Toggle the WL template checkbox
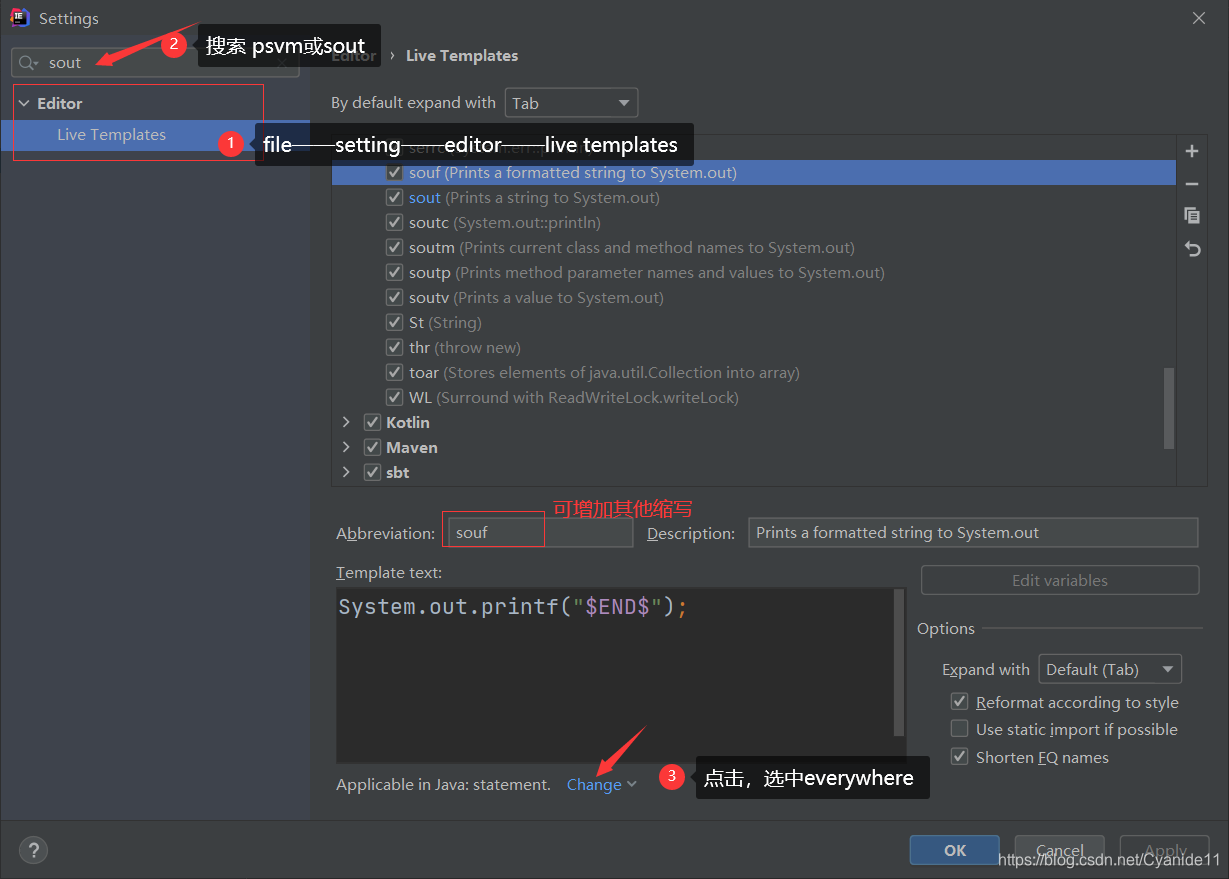The image size is (1229, 879). coord(394,397)
